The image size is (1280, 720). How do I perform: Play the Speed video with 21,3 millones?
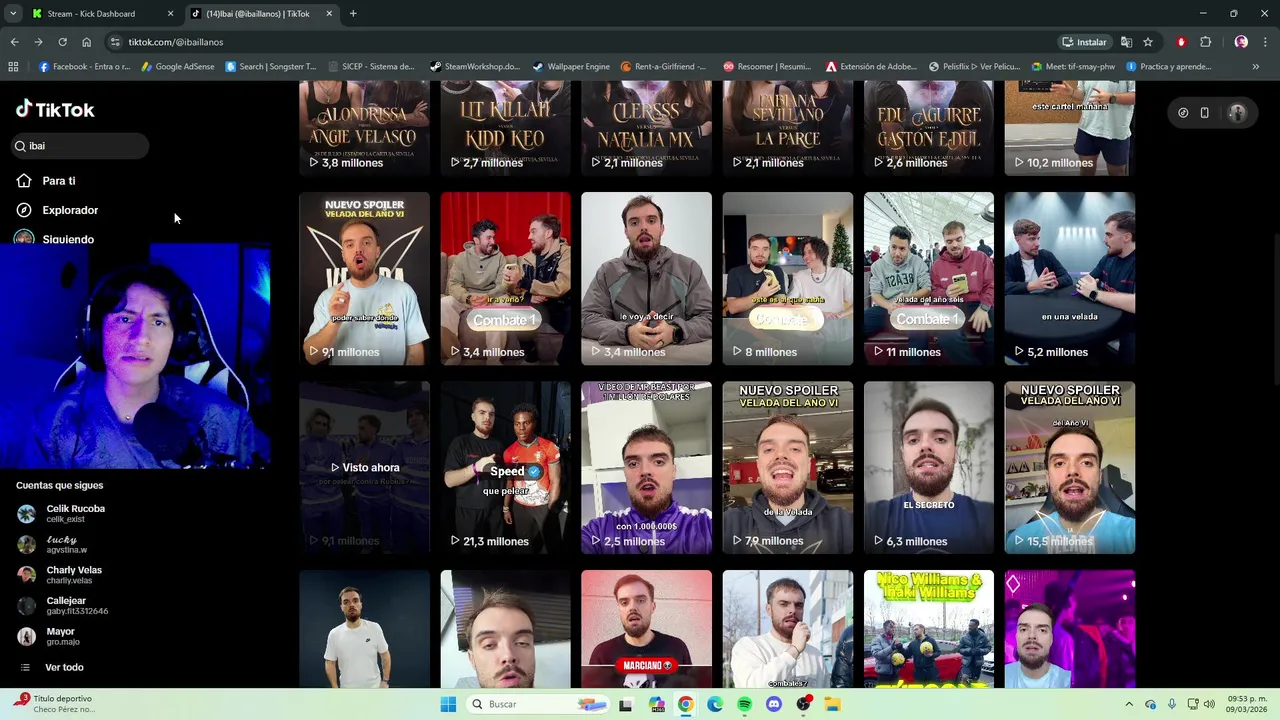pos(506,467)
